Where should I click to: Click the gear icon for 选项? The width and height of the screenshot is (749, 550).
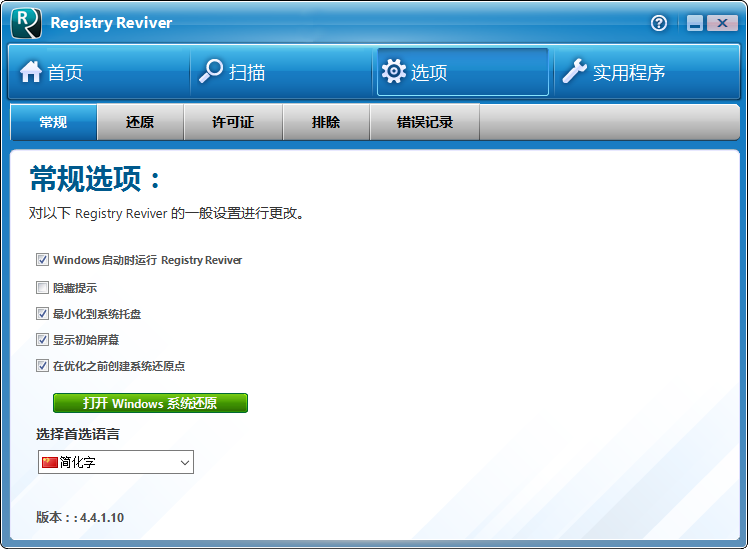click(394, 72)
